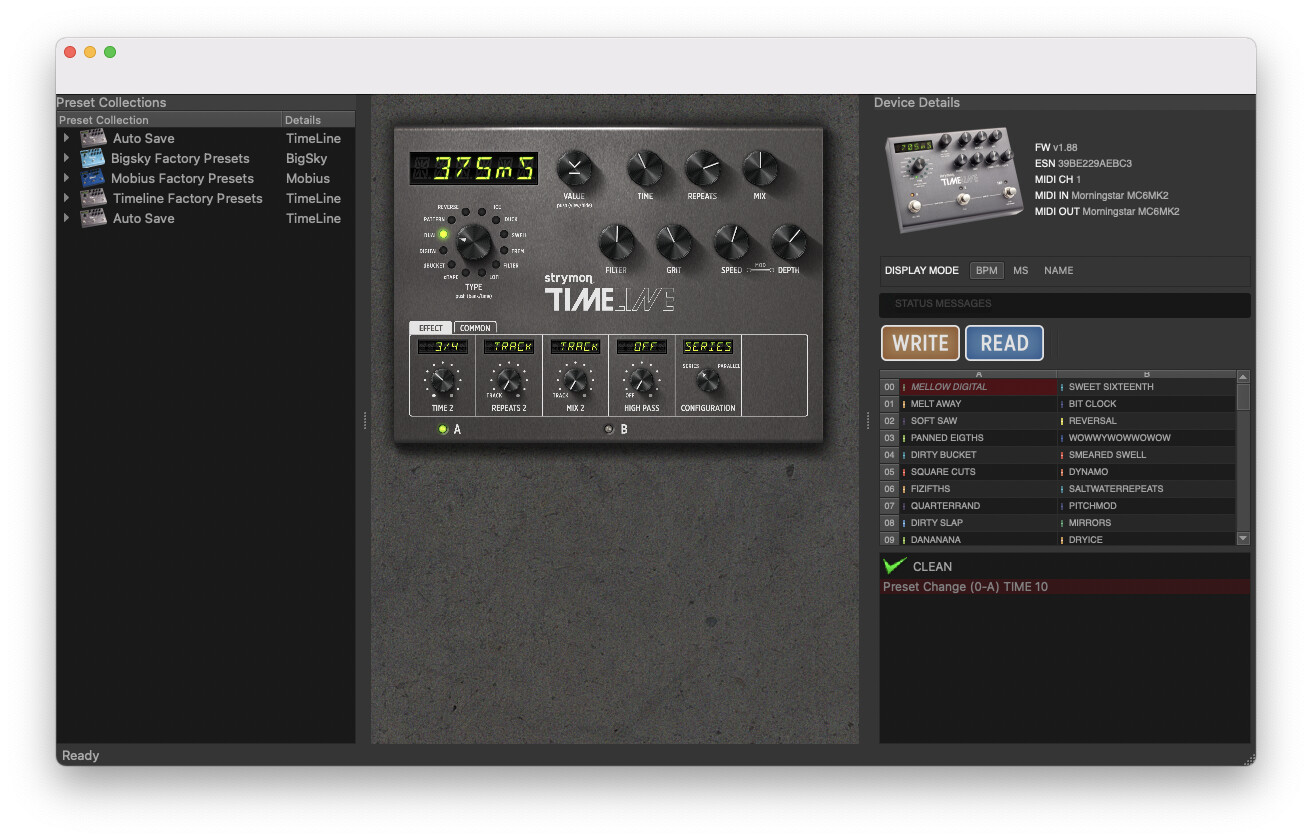Click the TYPE selector knob
The width and height of the screenshot is (1312, 840).
click(x=474, y=242)
